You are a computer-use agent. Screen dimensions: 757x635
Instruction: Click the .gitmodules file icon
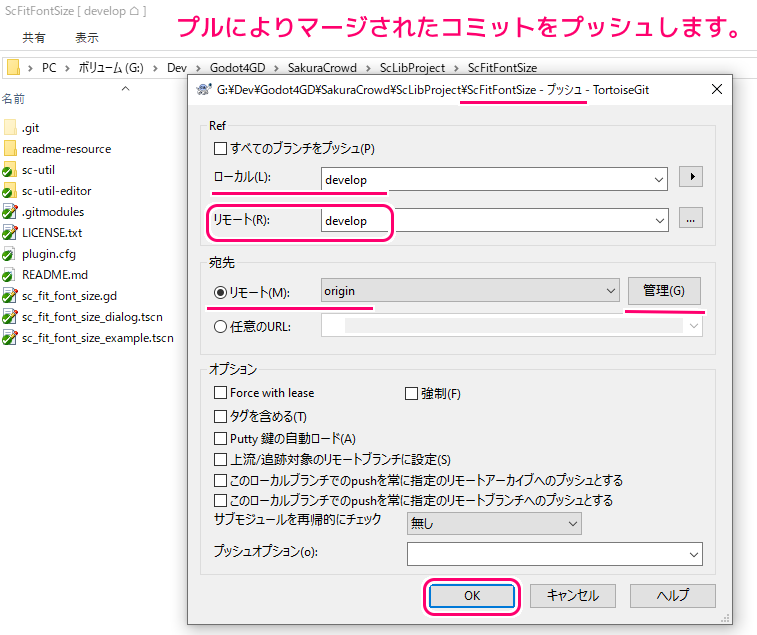(x=9, y=212)
